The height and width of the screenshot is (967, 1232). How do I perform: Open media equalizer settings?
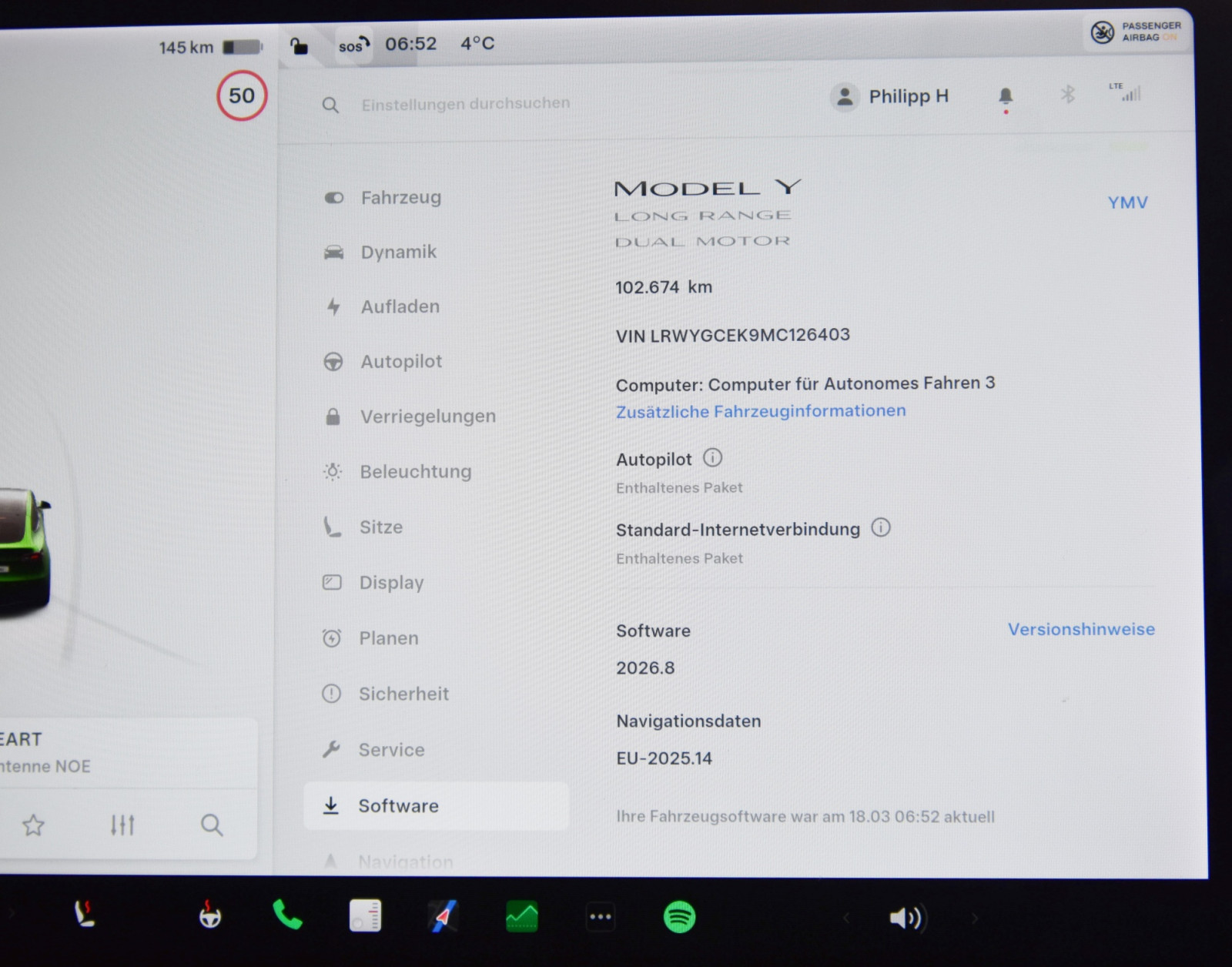click(x=122, y=825)
